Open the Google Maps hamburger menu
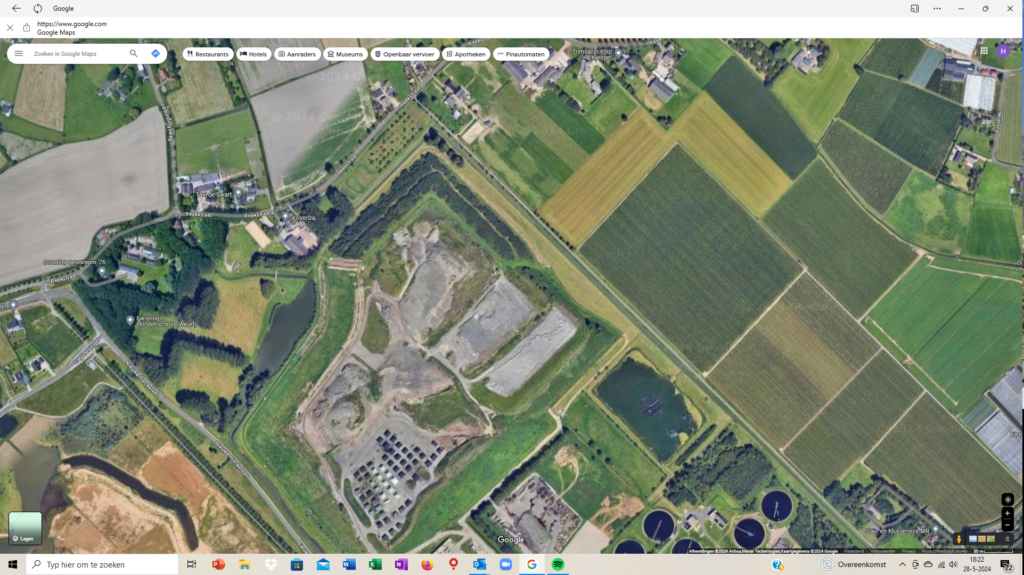The image size is (1024, 575). (18, 53)
